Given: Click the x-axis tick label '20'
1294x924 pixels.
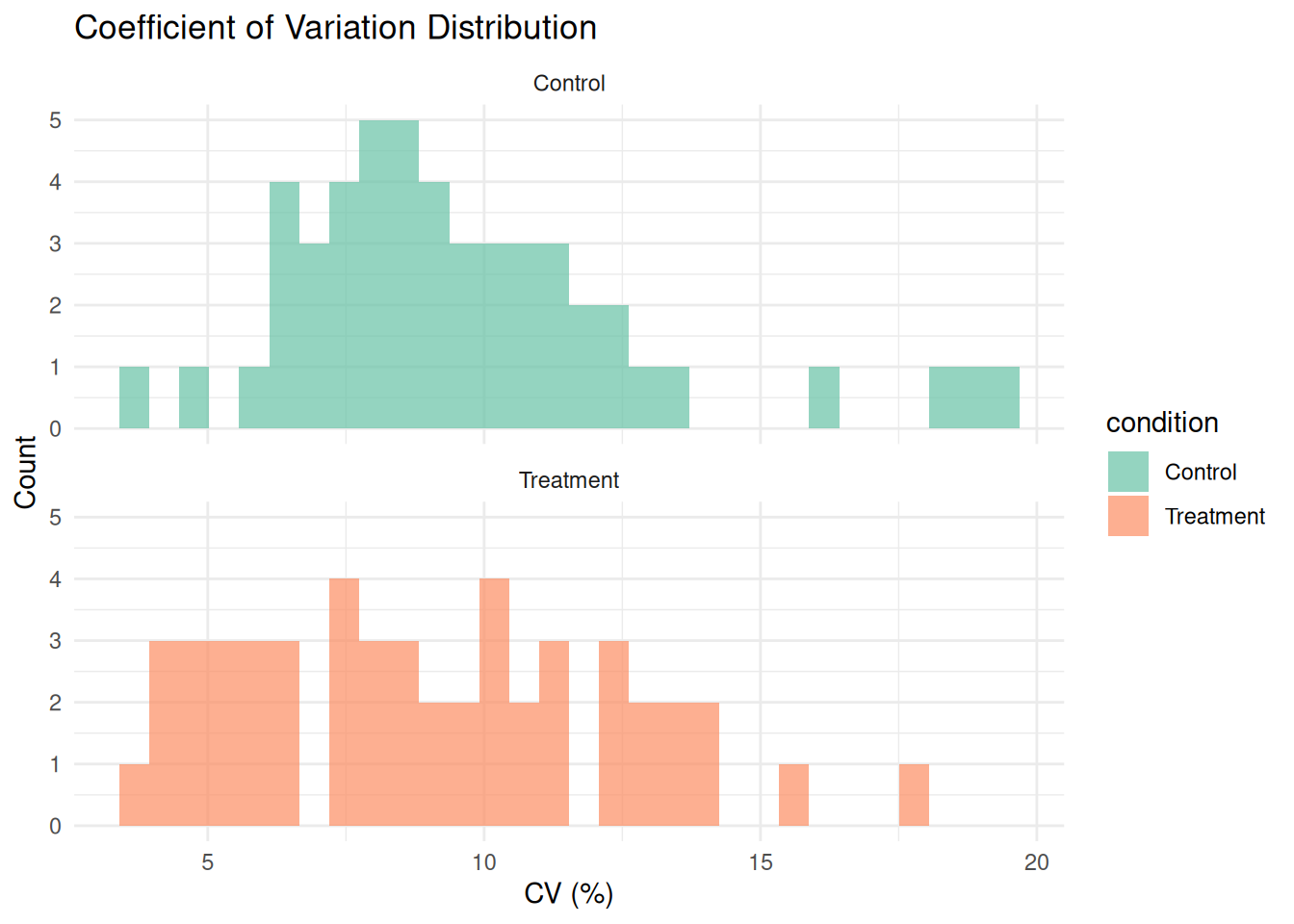Looking at the screenshot, I should [x=1037, y=862].
